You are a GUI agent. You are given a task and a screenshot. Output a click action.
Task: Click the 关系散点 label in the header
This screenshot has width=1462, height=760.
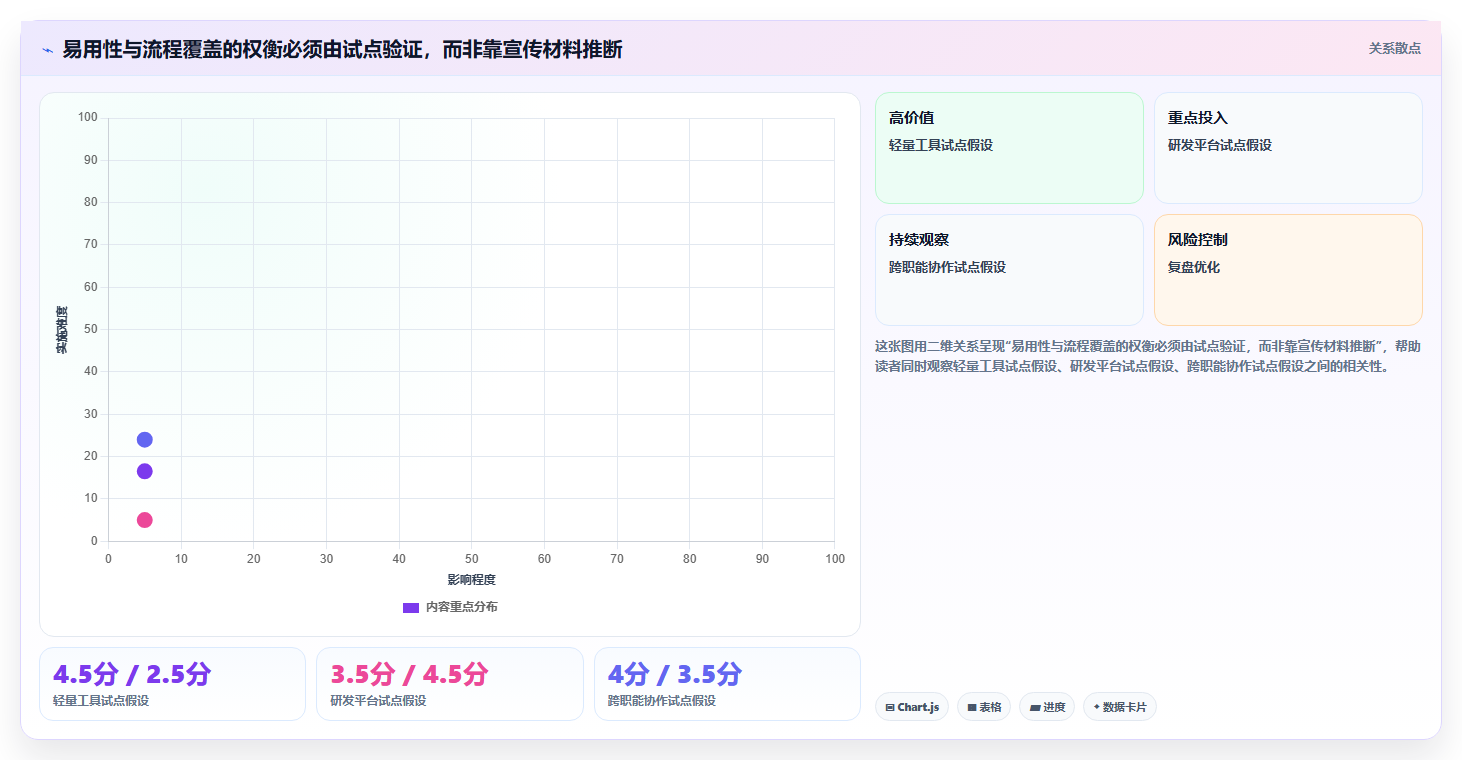(1395, 48)
